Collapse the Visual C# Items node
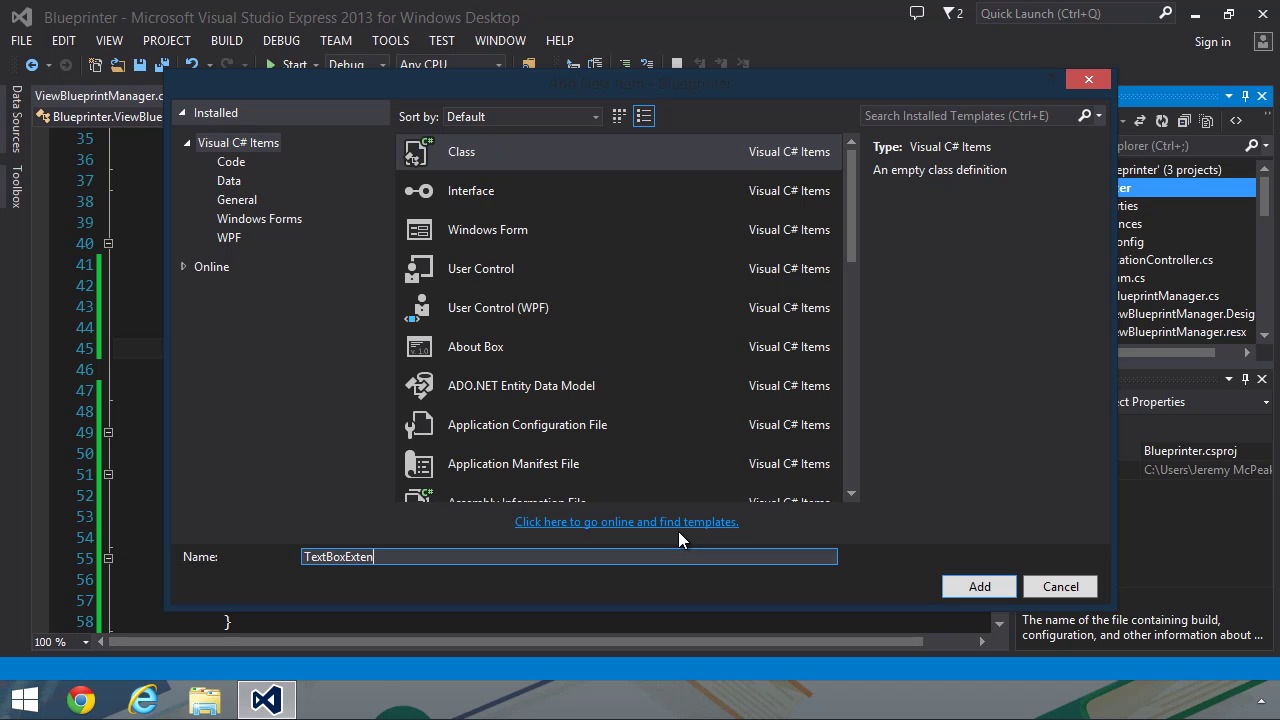 [187, 143]
